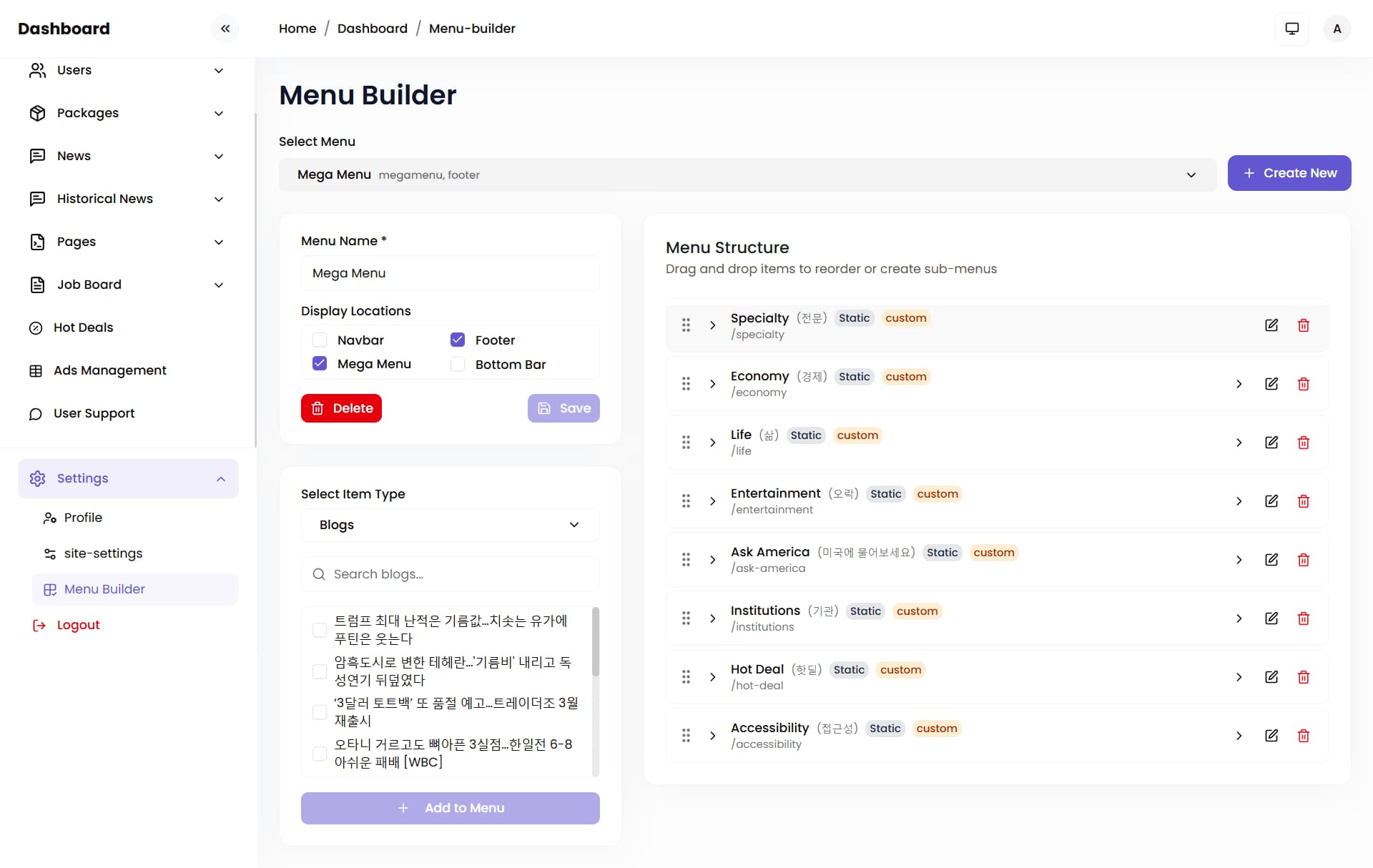Open the site-settings submenu item

tap(103, 553)
